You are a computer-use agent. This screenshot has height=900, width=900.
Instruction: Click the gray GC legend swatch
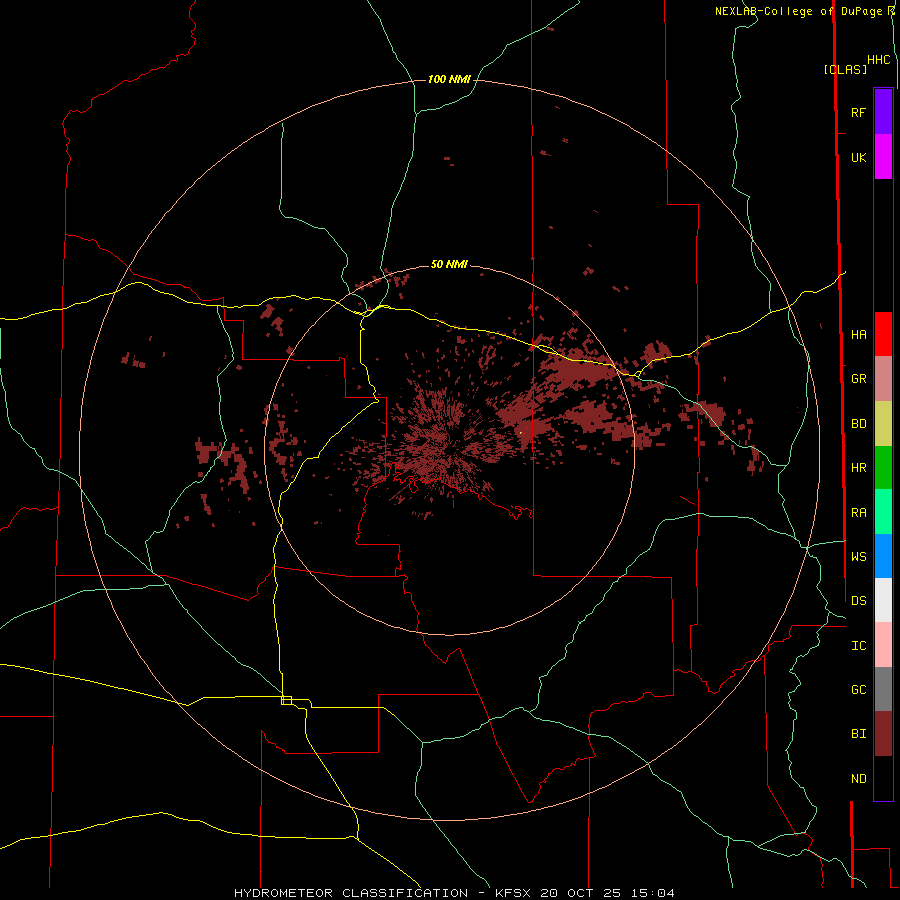coord(883,689)
